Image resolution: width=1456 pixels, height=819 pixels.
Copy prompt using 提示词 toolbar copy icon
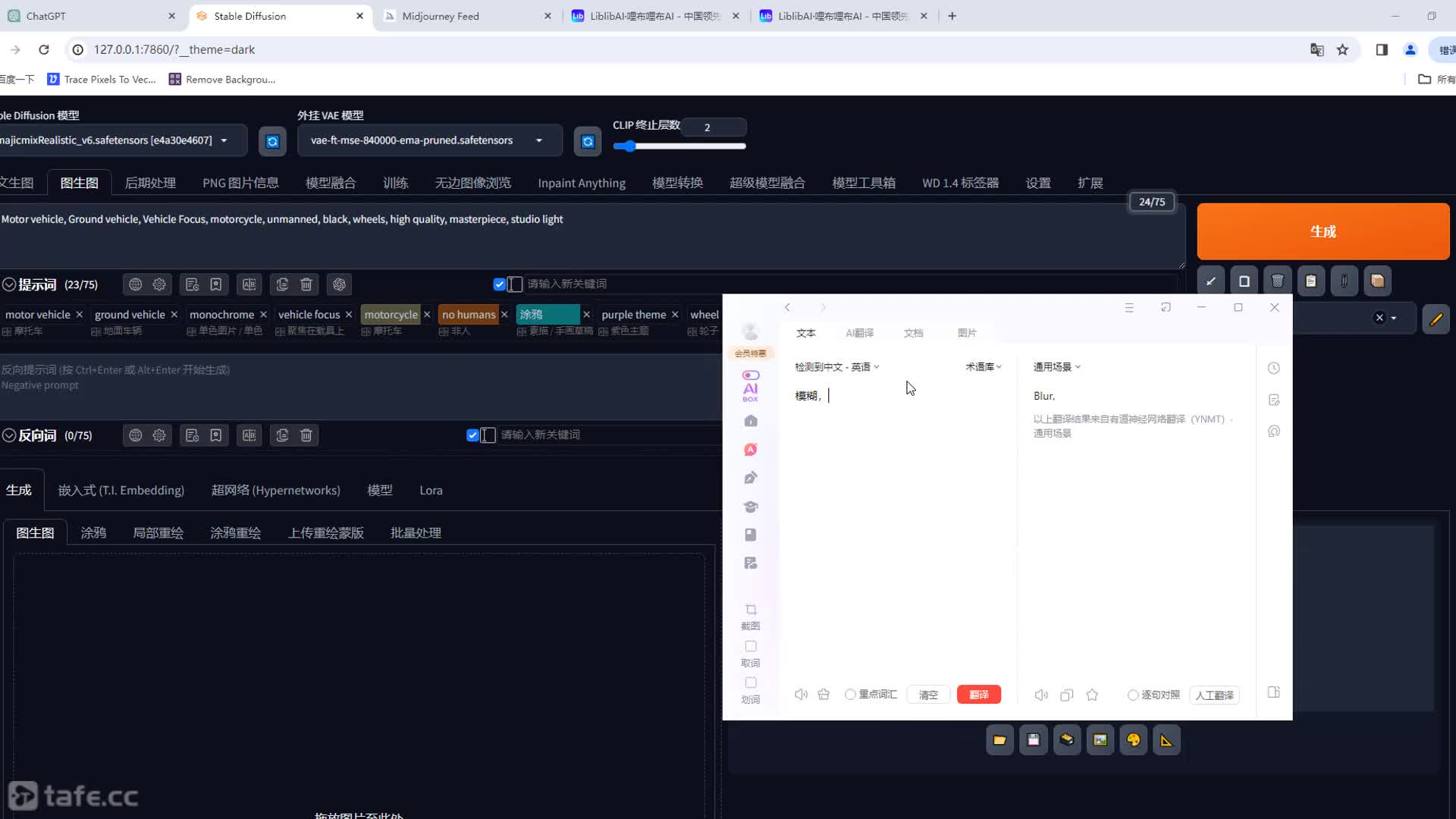click(x=282, y=284)
